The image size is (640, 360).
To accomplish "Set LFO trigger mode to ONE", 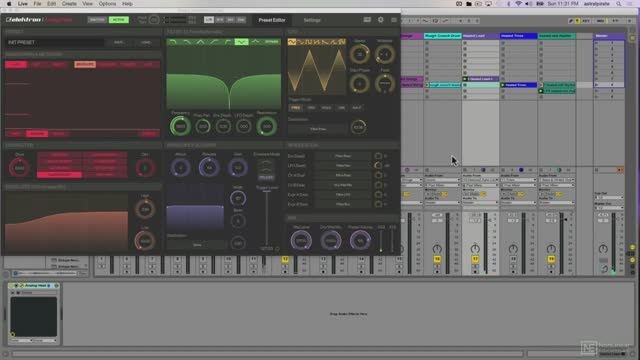I will click(341, 108).
